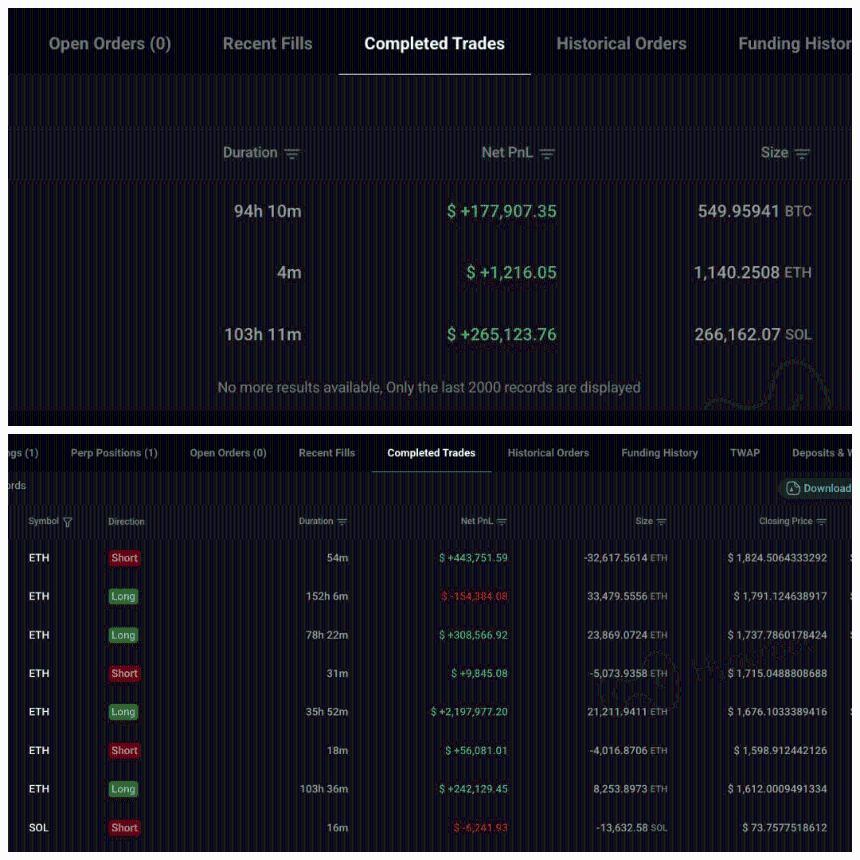Click the Short badge on the 18m ETH trade
The width and height of the screenshot is (860, 860).
[x=125, y=750]
